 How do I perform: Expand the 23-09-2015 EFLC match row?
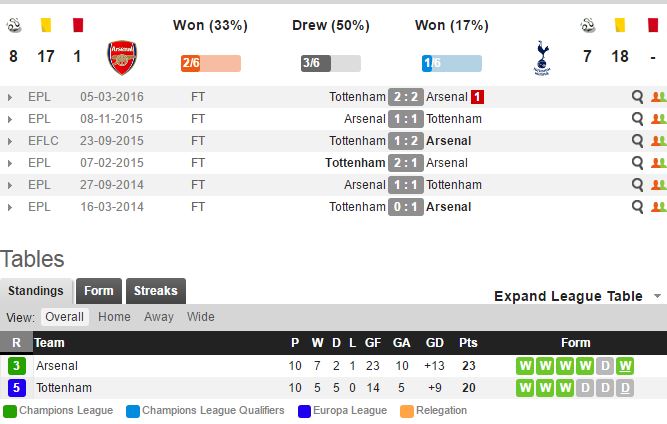coord(10,141)
